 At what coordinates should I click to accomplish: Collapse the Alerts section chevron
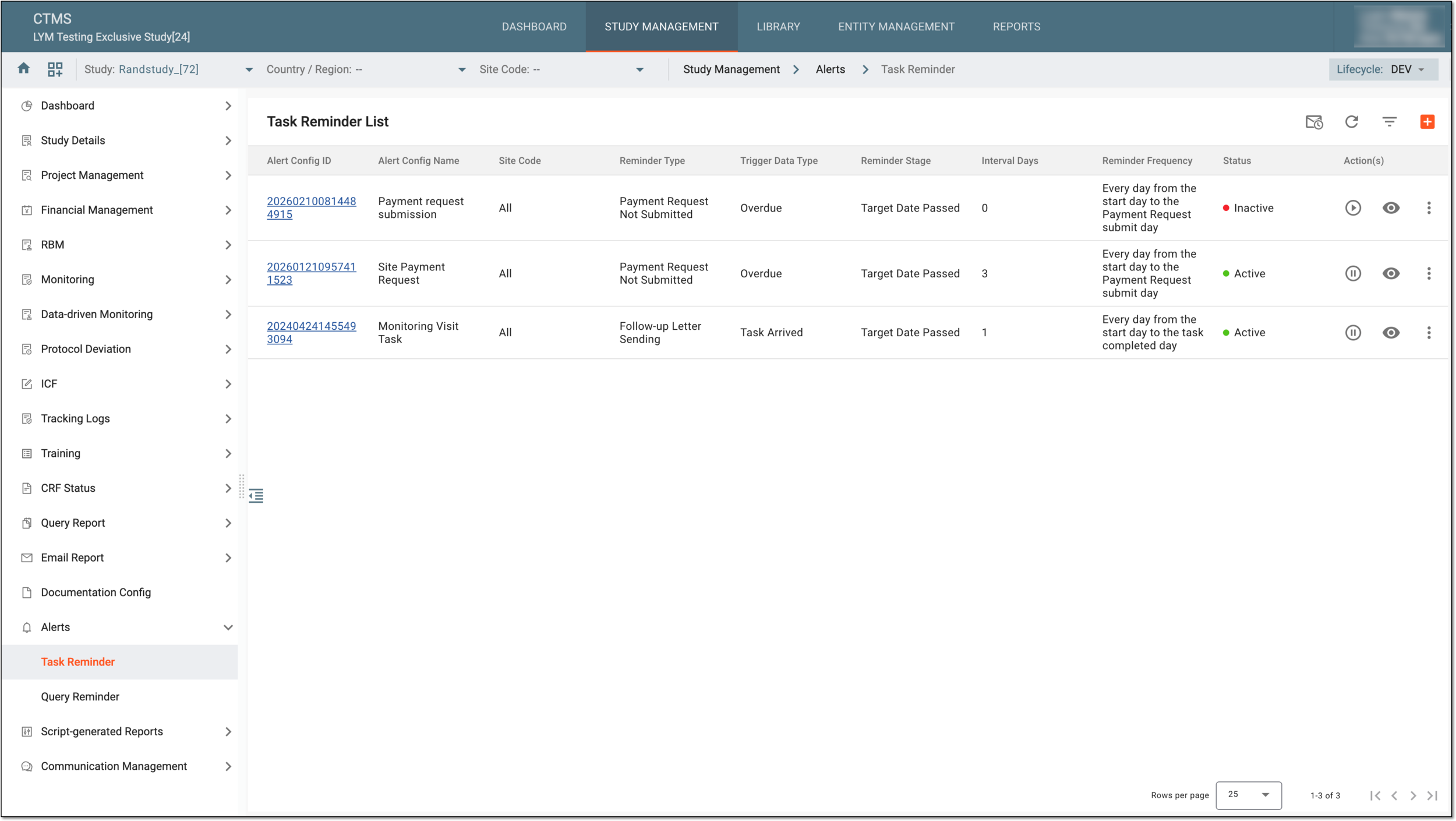pyautogui.click(x=228, y=628)
